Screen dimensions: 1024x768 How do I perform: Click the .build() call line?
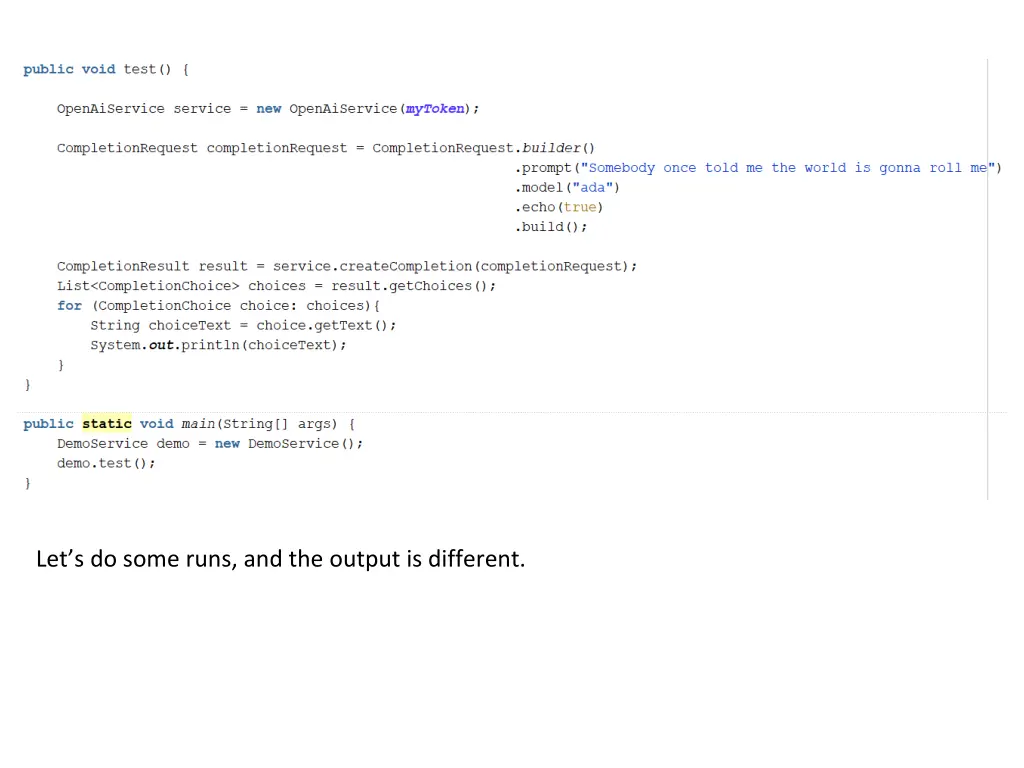click(551, 227)
